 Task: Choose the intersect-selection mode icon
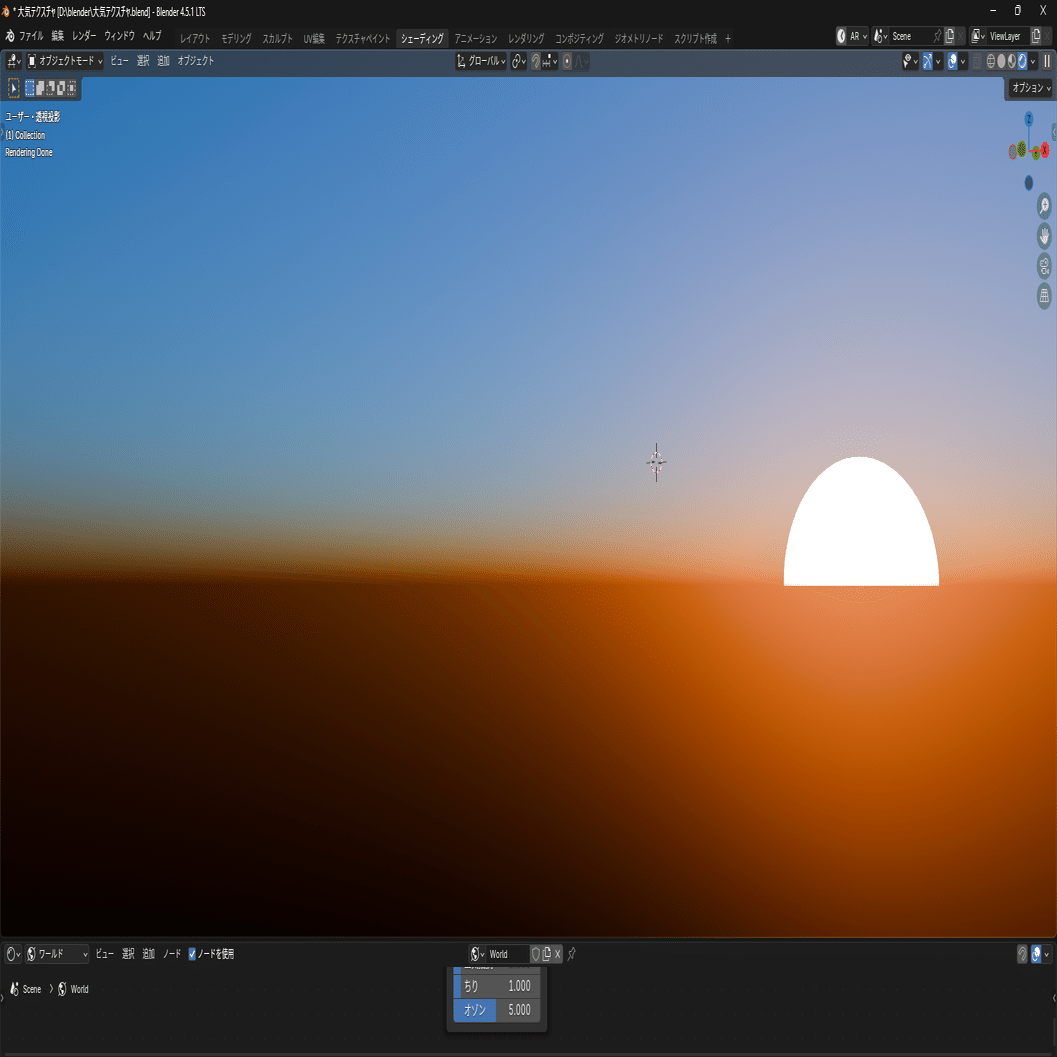point(71,88)
